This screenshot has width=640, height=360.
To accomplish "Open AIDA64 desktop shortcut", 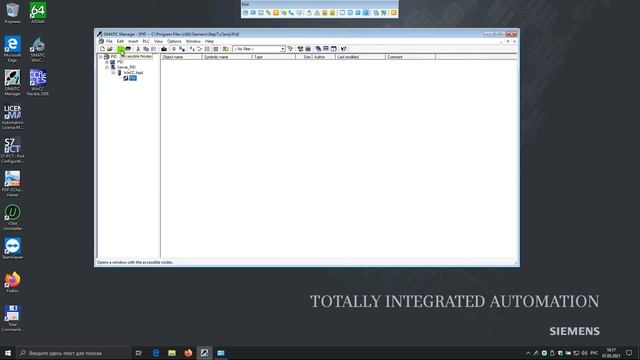I will click(38, 13).
